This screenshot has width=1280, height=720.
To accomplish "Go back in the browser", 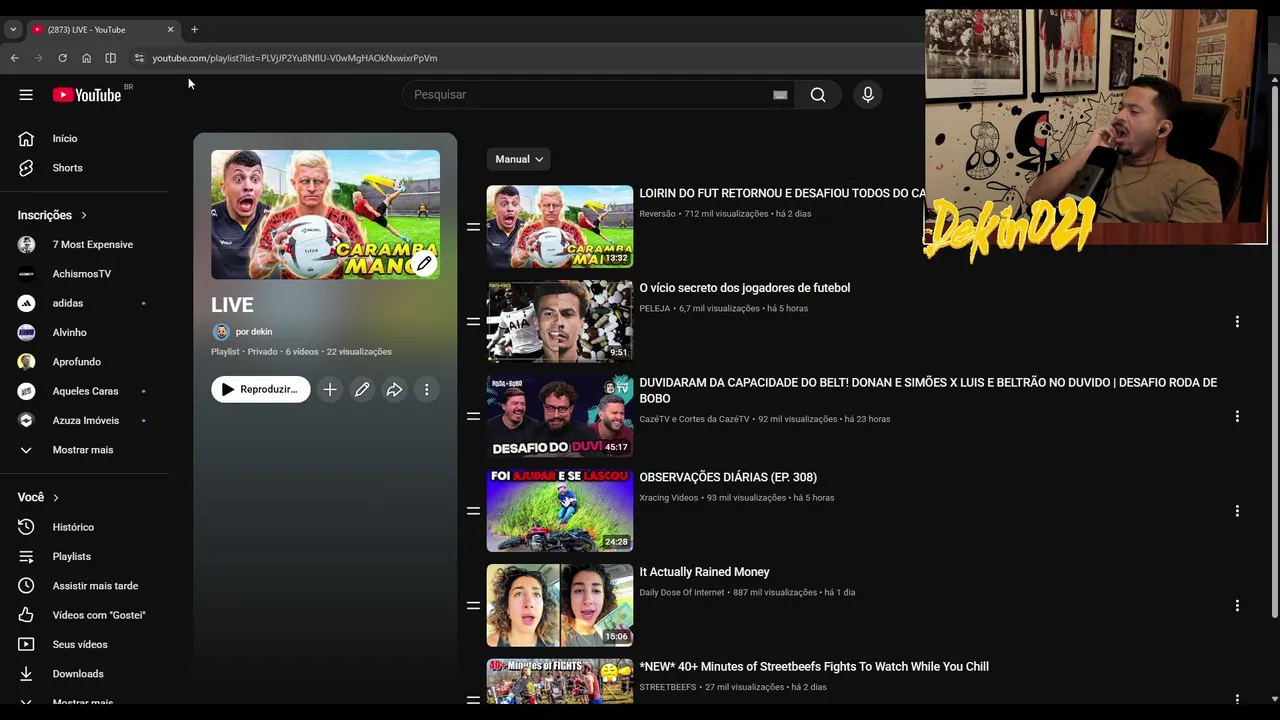I will click(14, 58).
